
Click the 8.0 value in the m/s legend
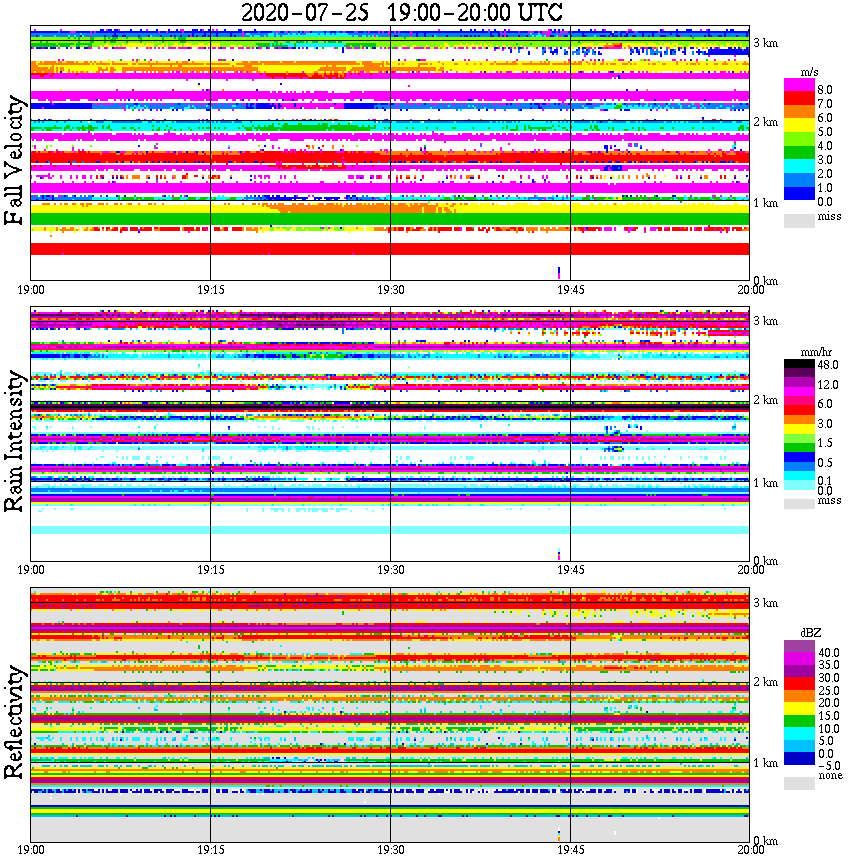[825, 90]
